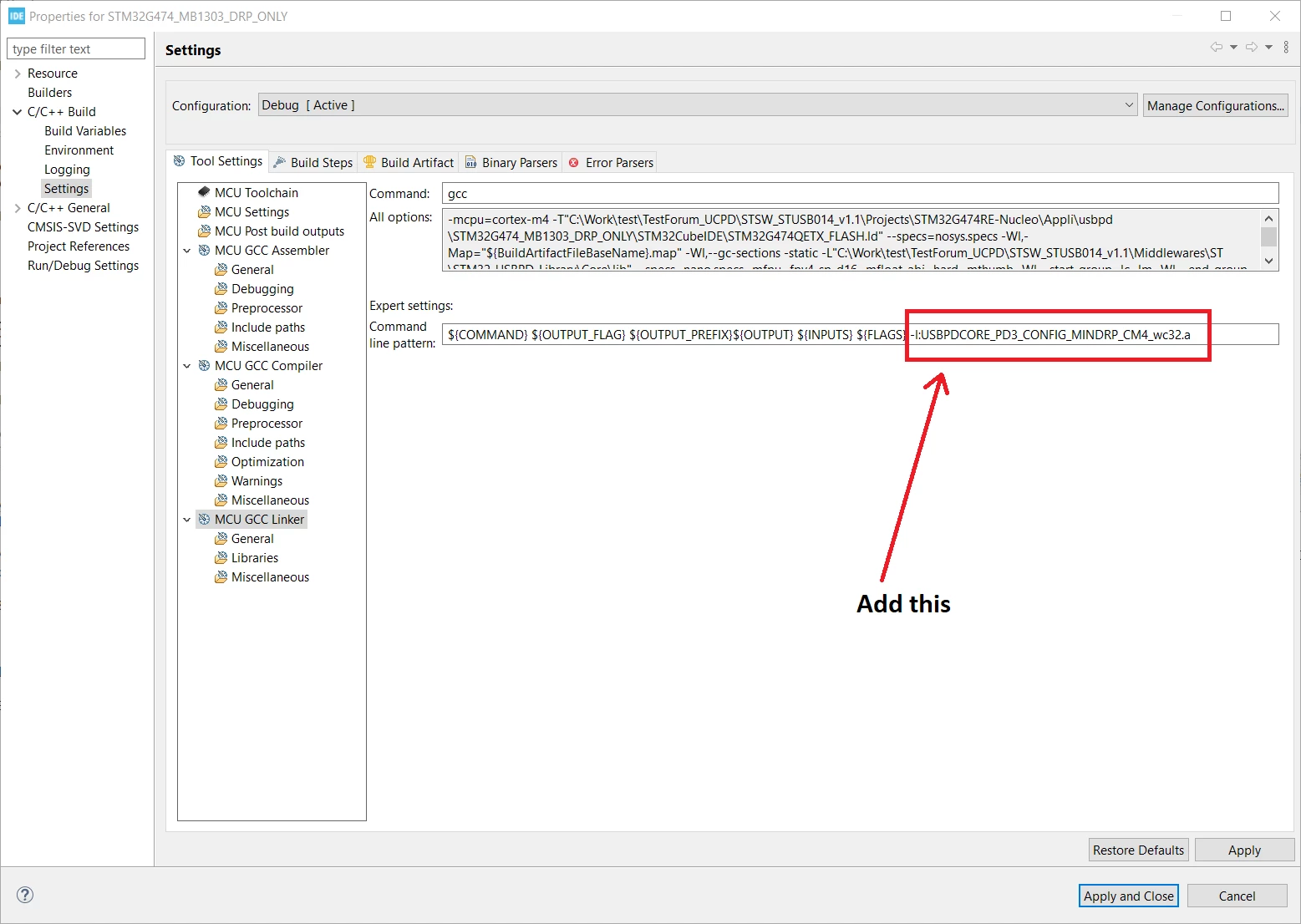Select the Settings item under C/C++ Build
The width and height of the screenshot is (1301, 924).
pos(66,189)
